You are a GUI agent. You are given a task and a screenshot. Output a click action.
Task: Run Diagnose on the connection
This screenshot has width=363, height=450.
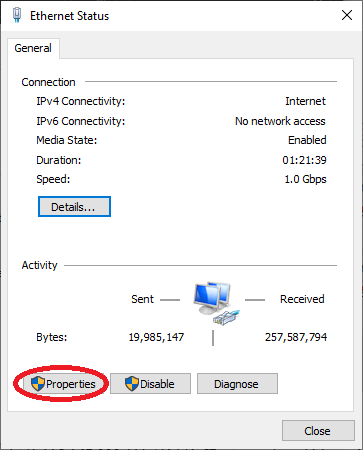pos(237,384)
